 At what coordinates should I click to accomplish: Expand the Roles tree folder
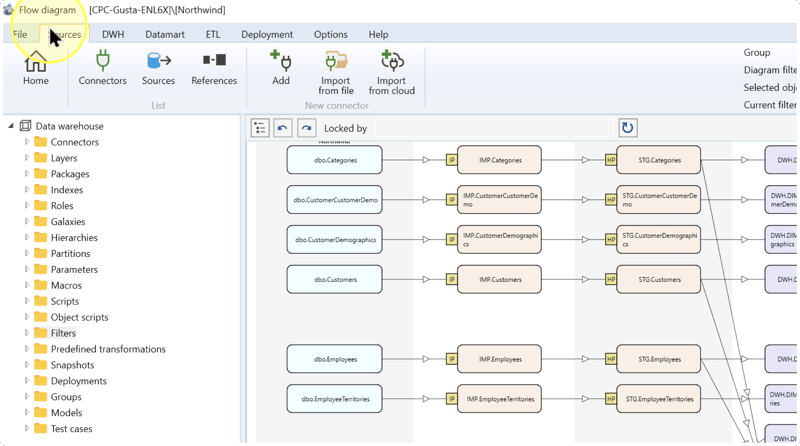coord(27,205)
